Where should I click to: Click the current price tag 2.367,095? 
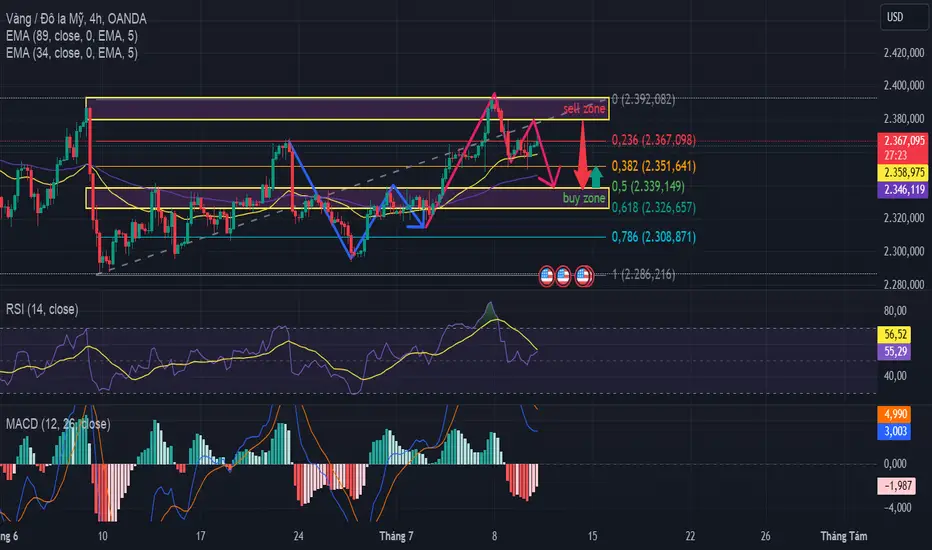click(903, 141)
